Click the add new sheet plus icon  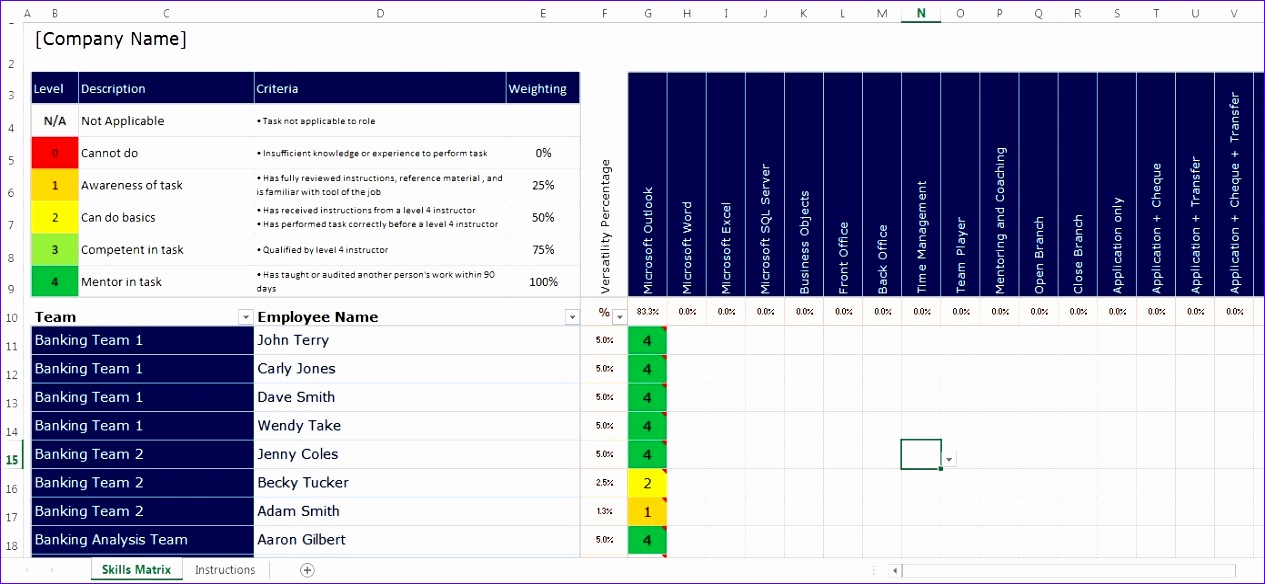pyautogui.click(x=307, y=569)
